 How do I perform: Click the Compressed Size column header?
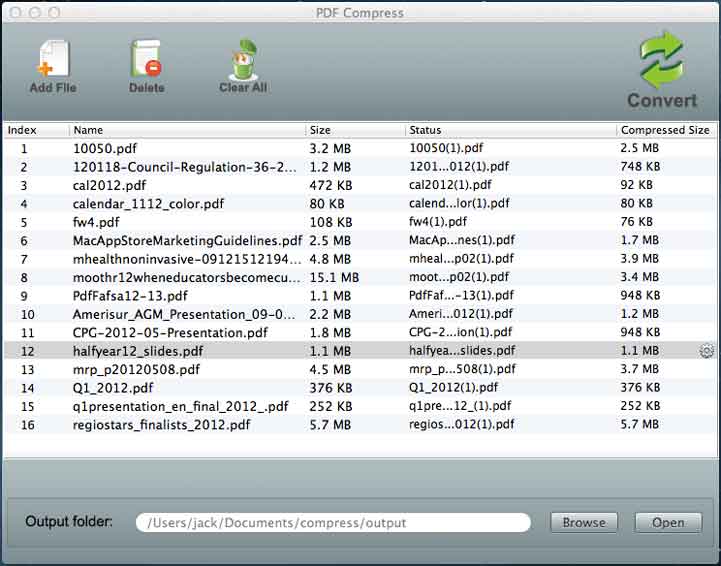(x=666, y=130)
